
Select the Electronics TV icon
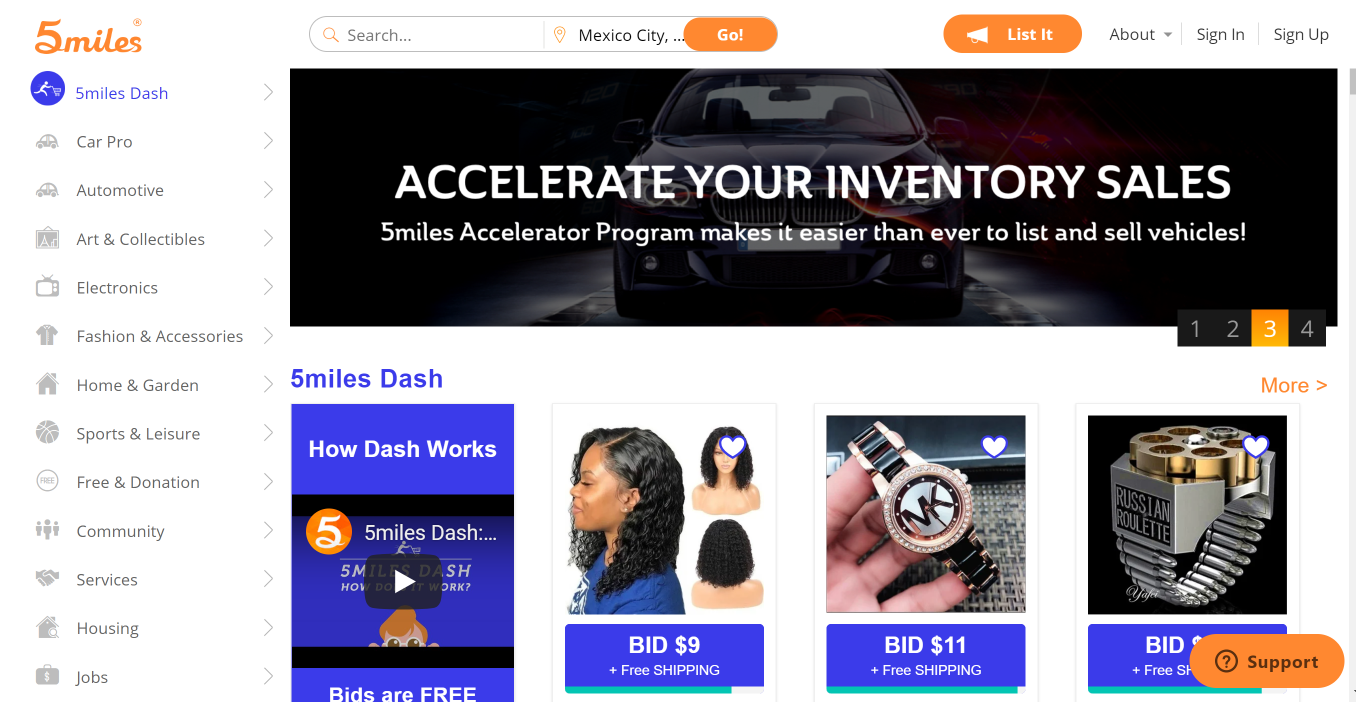[x=47, y=288]
